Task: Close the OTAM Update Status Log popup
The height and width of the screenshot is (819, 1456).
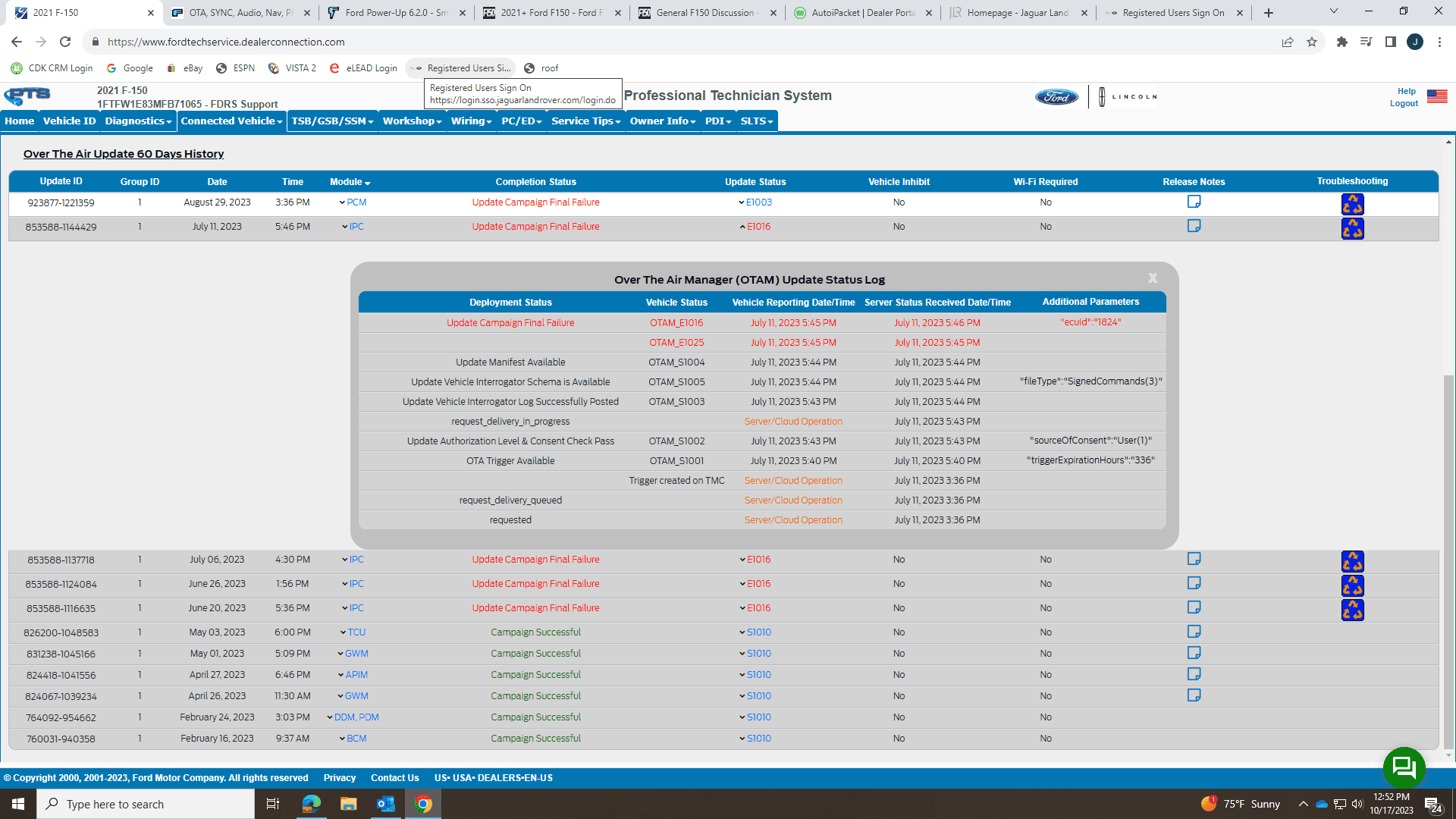Action: [1153, 278]
